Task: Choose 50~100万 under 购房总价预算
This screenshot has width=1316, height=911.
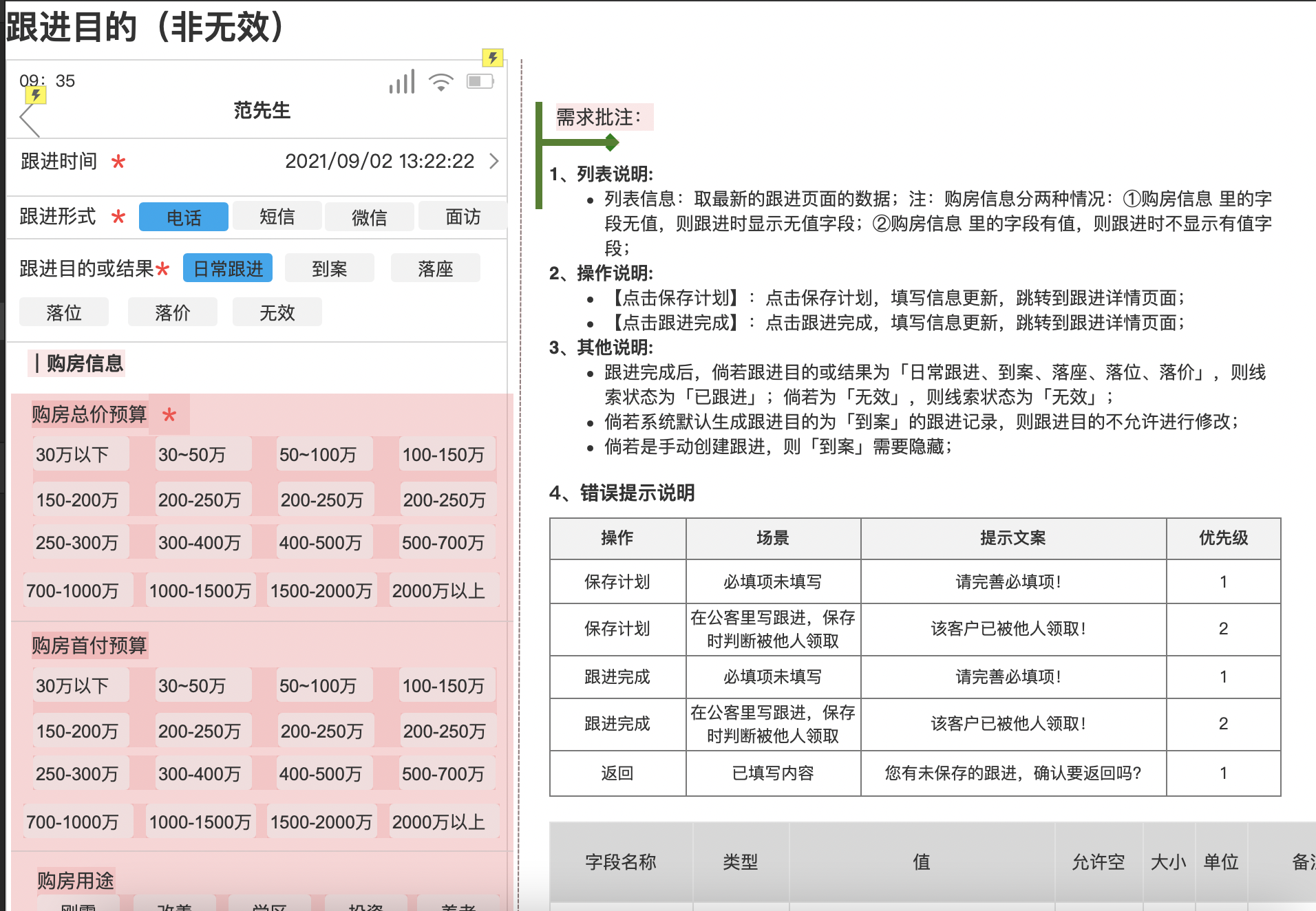Action: [325, 454]
